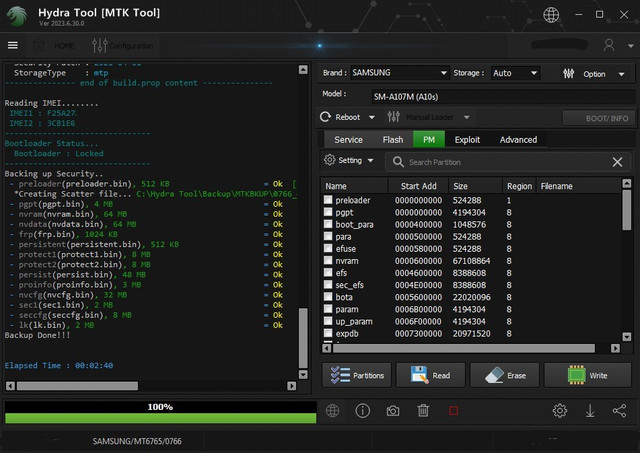Expand the Manual Loader dropdown arrow
The image size is (640, 453).
467,118
